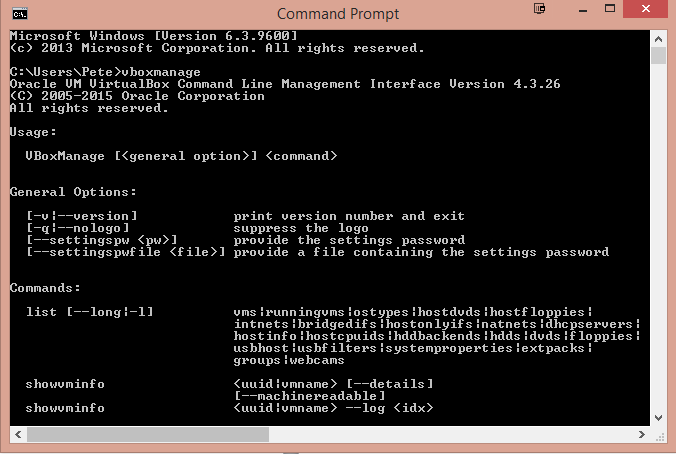Click the '[--settingspwfile <file>]' option text
This screenshot has height=454, width=676.
125,252
